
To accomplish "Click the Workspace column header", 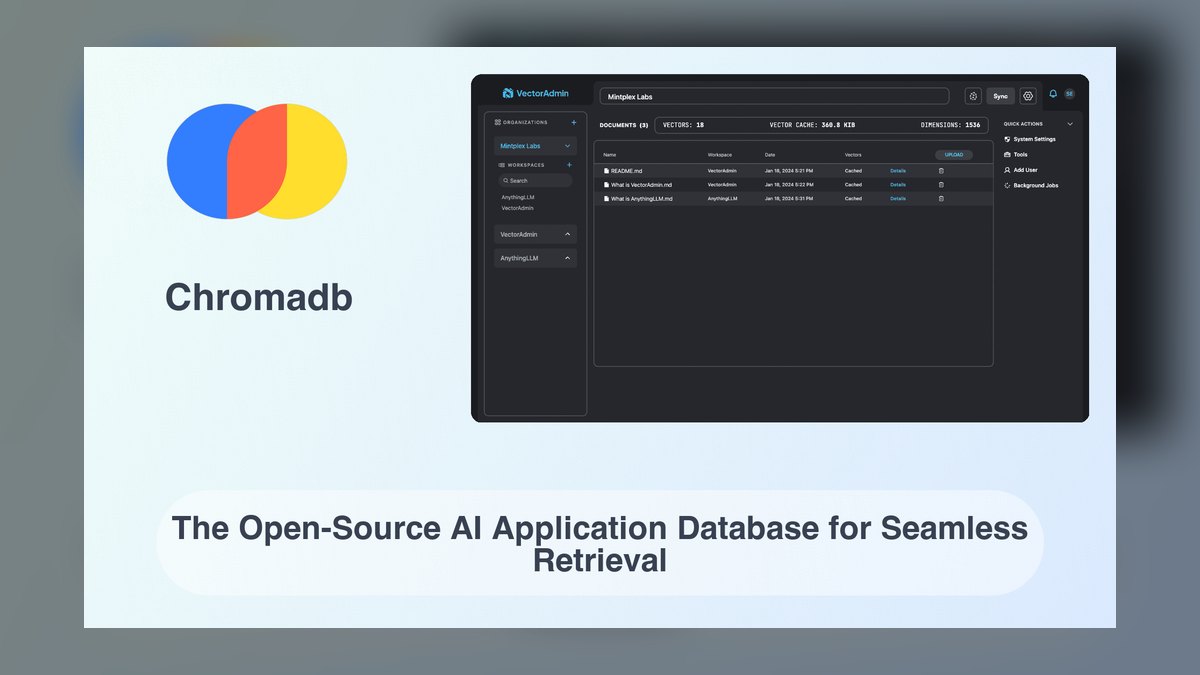I will 720,155.
